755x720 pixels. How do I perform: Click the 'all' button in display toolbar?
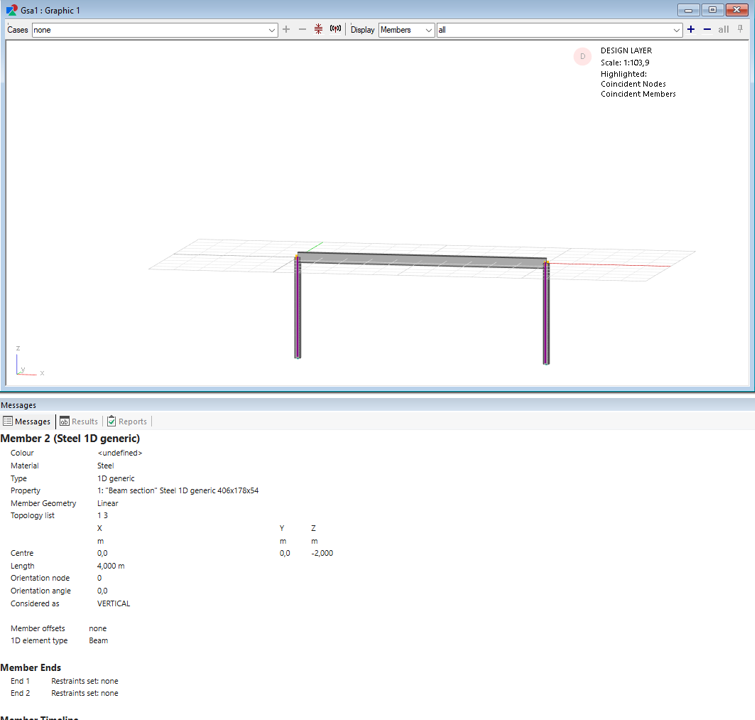pos(723,30)
